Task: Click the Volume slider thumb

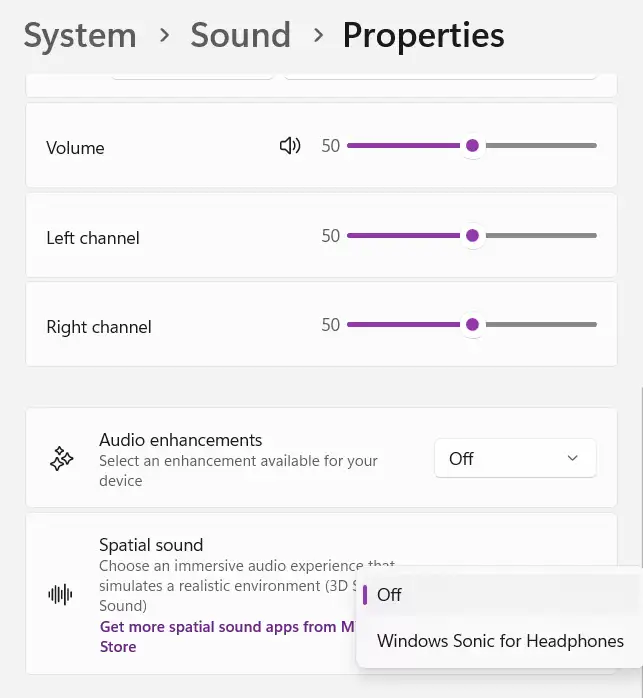Action: [x=473, y=146]
